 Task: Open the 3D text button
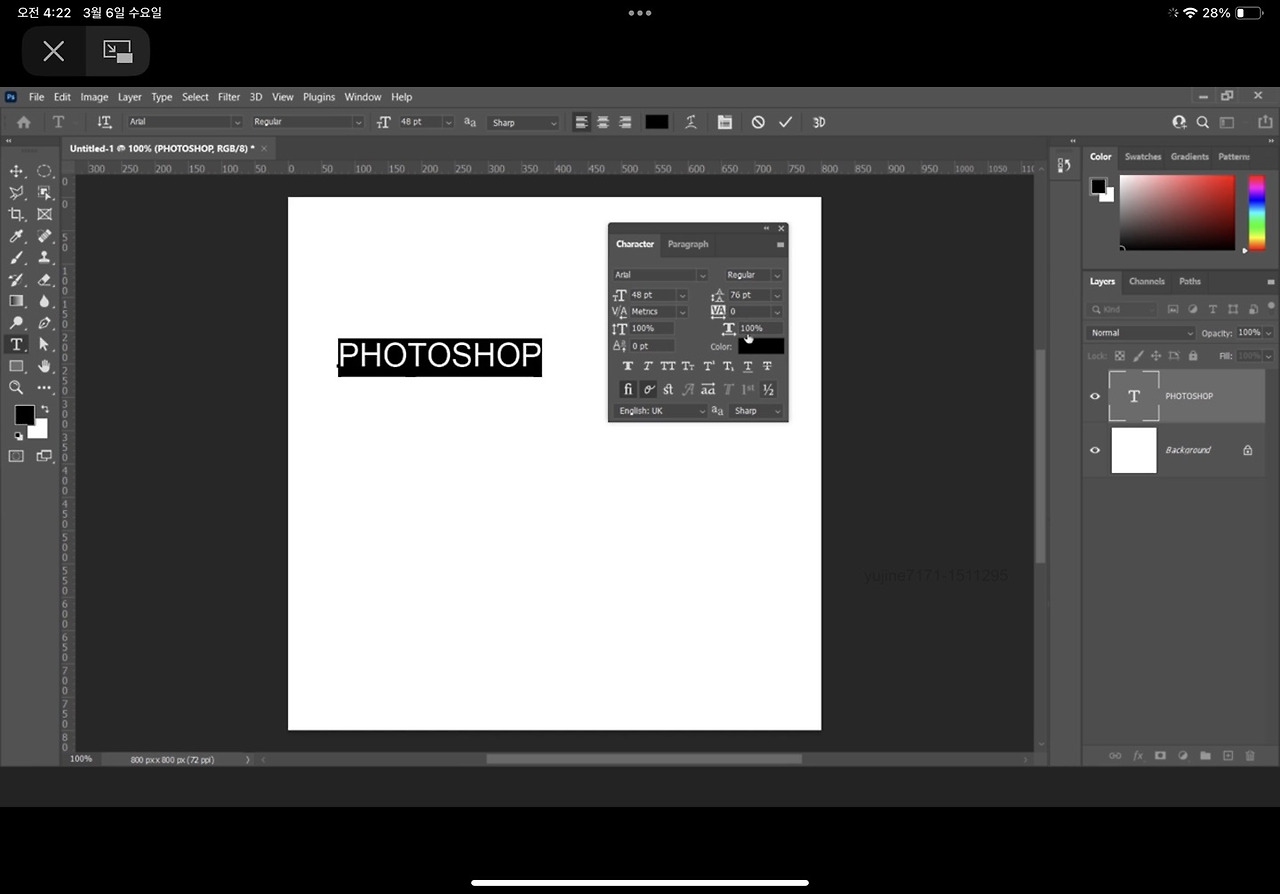[x=819, y=122]
